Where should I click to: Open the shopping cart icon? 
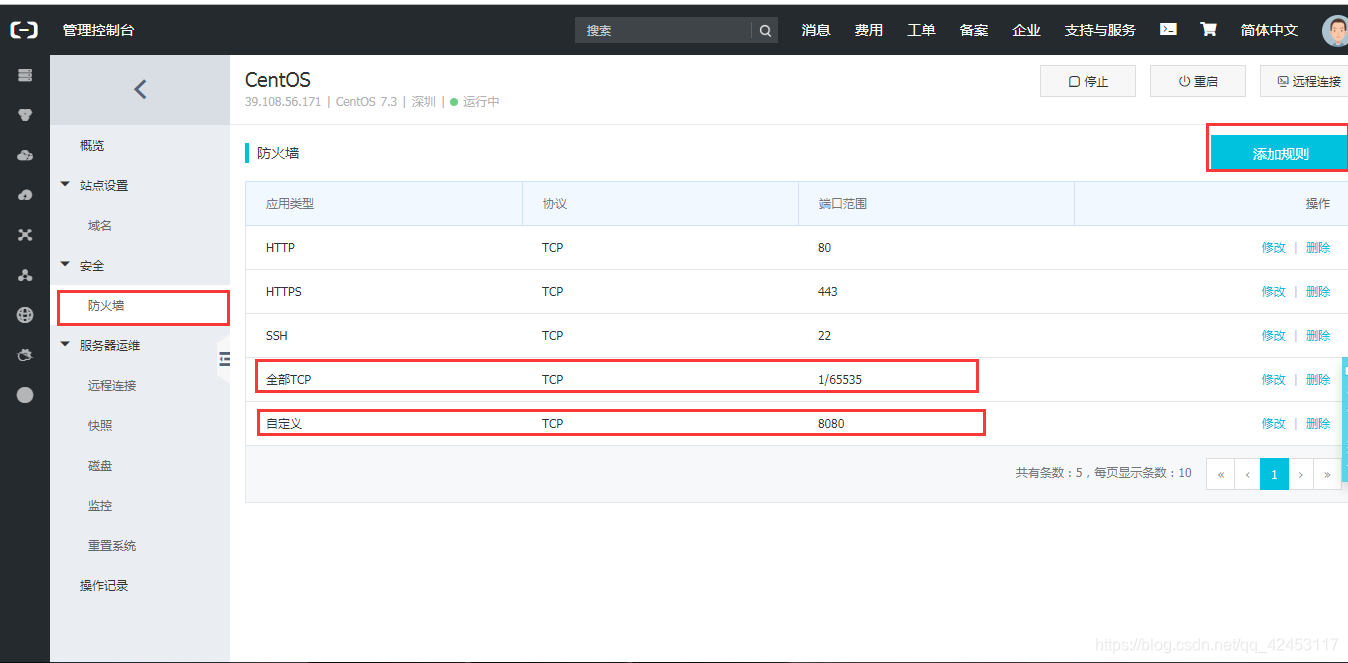tap(1208, 30)
